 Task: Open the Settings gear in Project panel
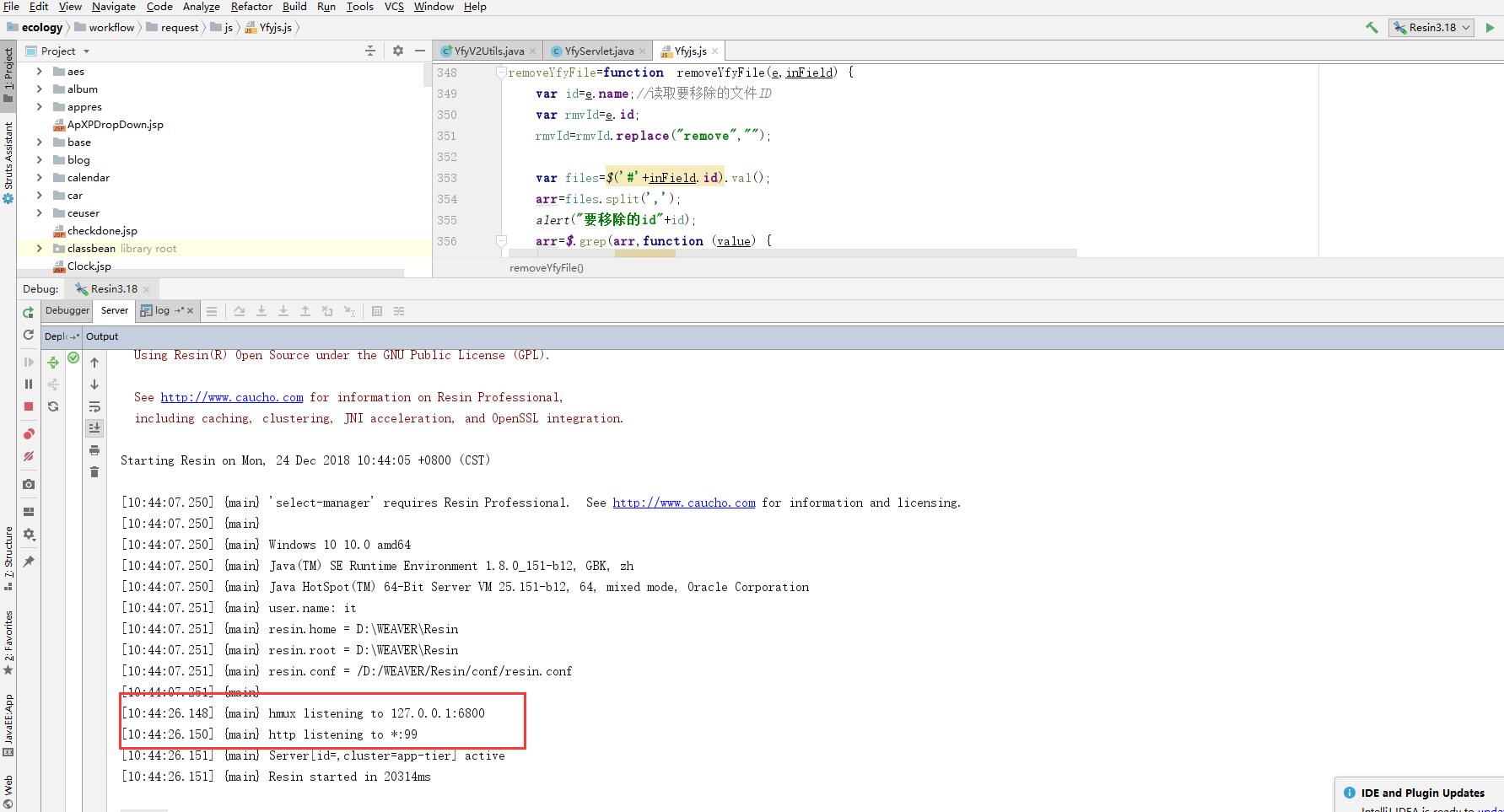point(398,51)
